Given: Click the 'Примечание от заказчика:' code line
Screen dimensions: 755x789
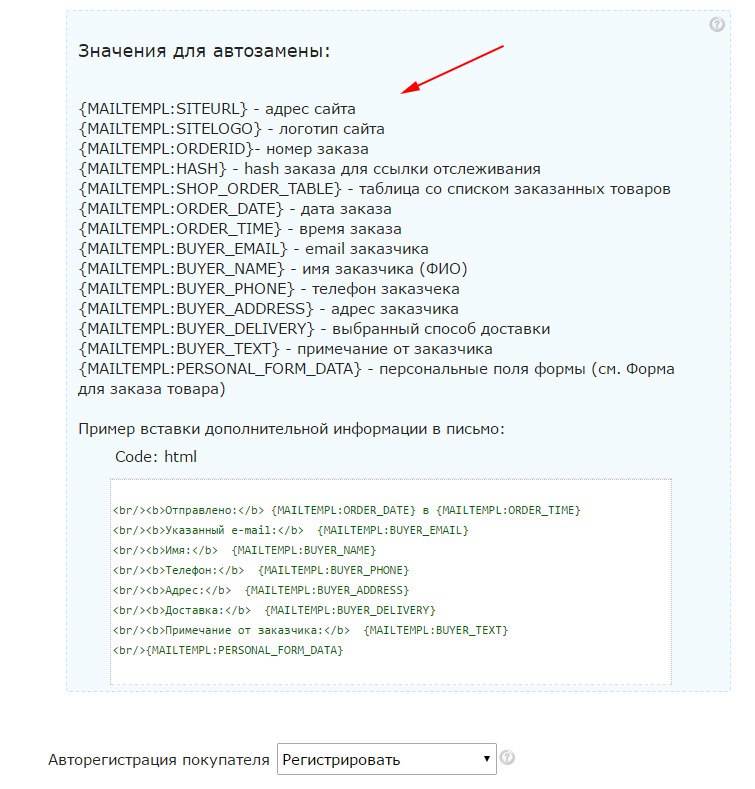Looking at the screenshot, I should coord(311,630).
